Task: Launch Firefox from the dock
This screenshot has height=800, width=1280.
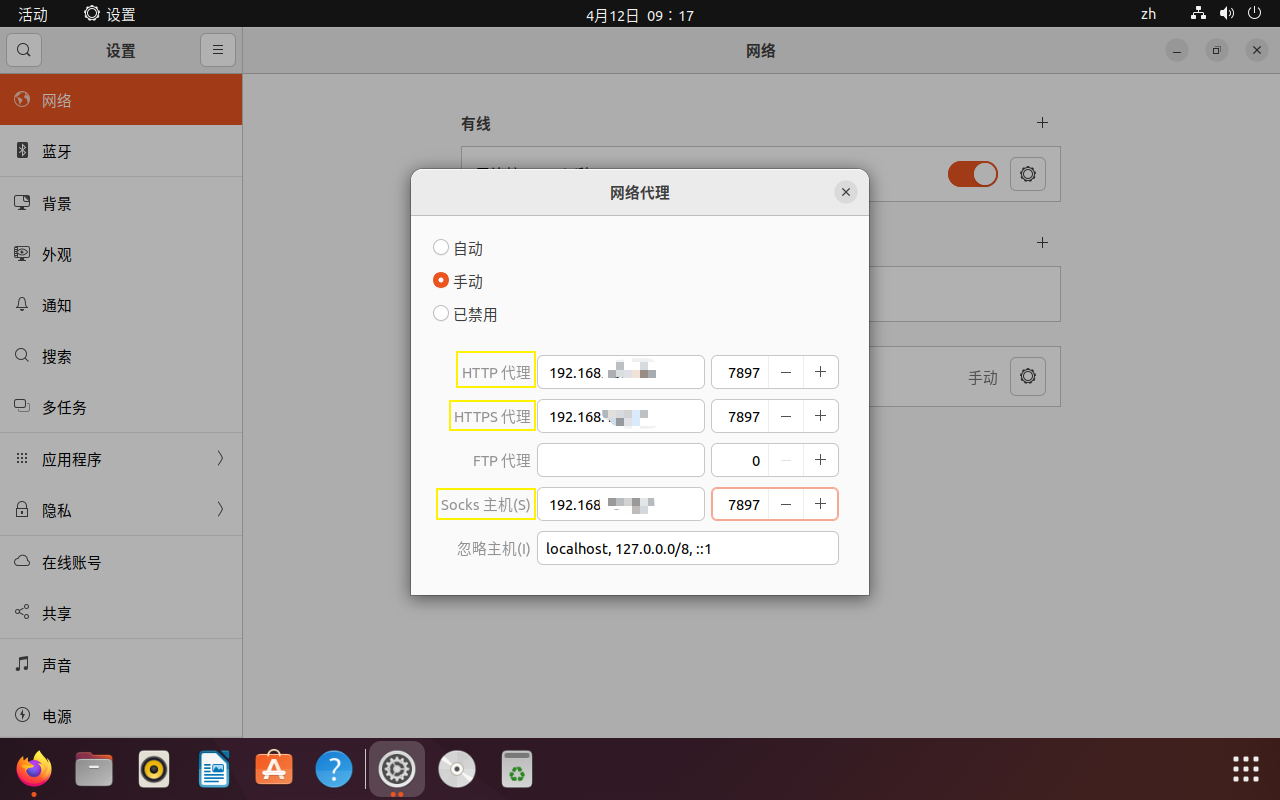Action: pos(34,769)
